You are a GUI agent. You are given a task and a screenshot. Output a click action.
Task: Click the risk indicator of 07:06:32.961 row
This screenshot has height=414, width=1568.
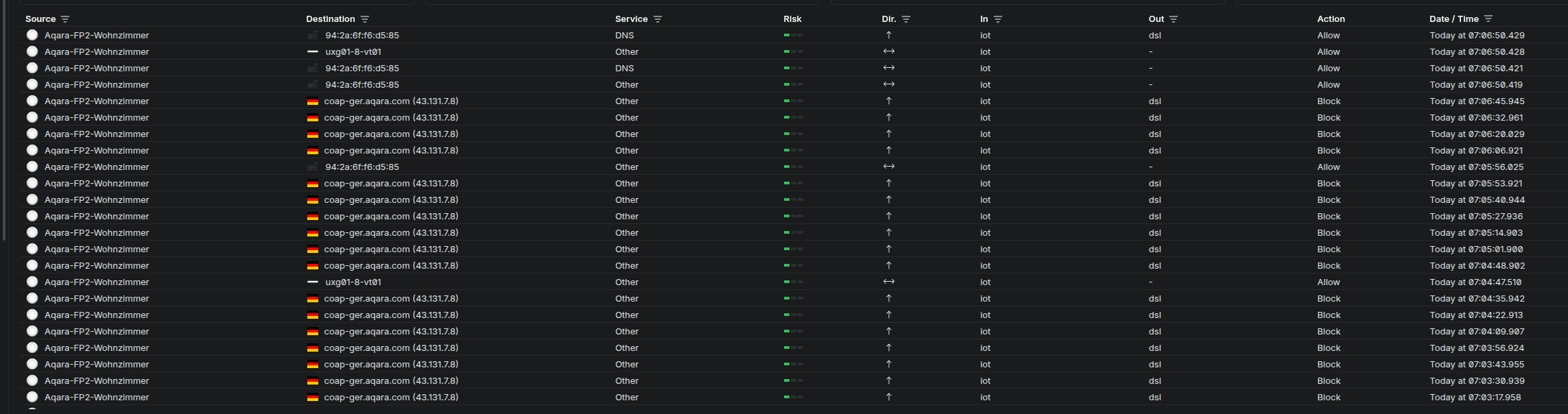pyautogui.click(x=794, y=118)
